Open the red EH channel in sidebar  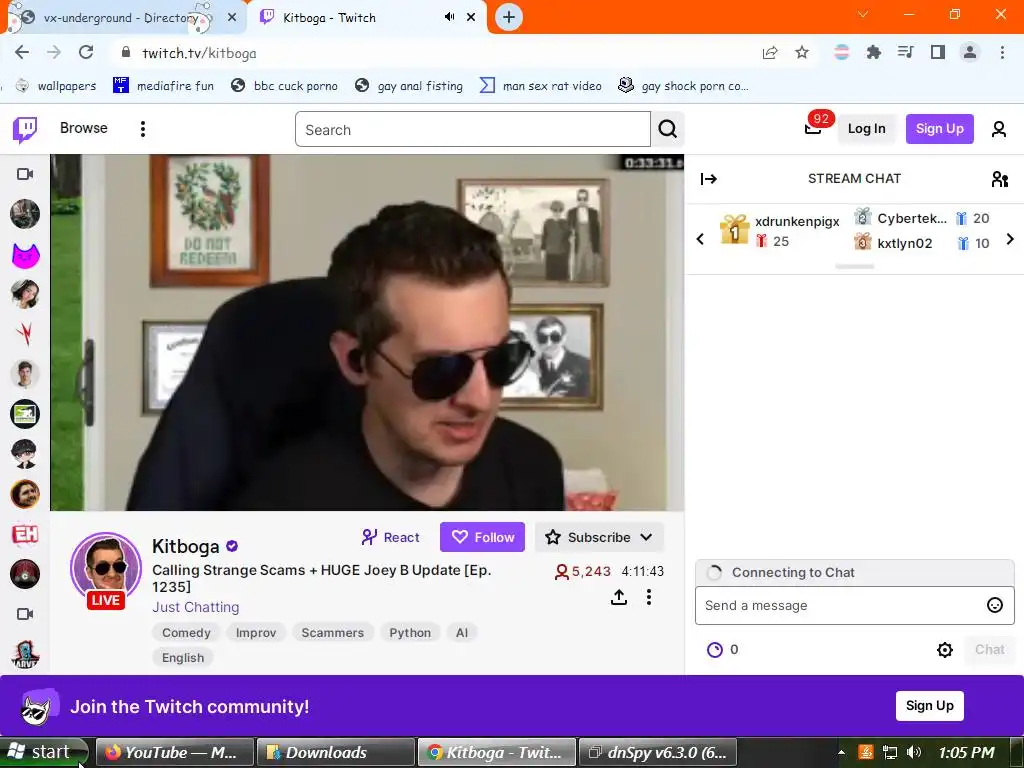[x=25, y=534]
